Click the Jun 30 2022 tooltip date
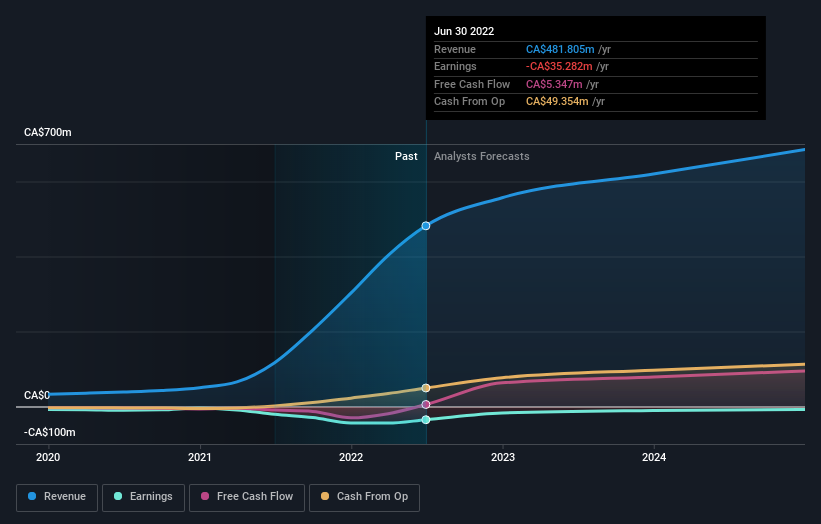821x524 pixels. (464, 31)
